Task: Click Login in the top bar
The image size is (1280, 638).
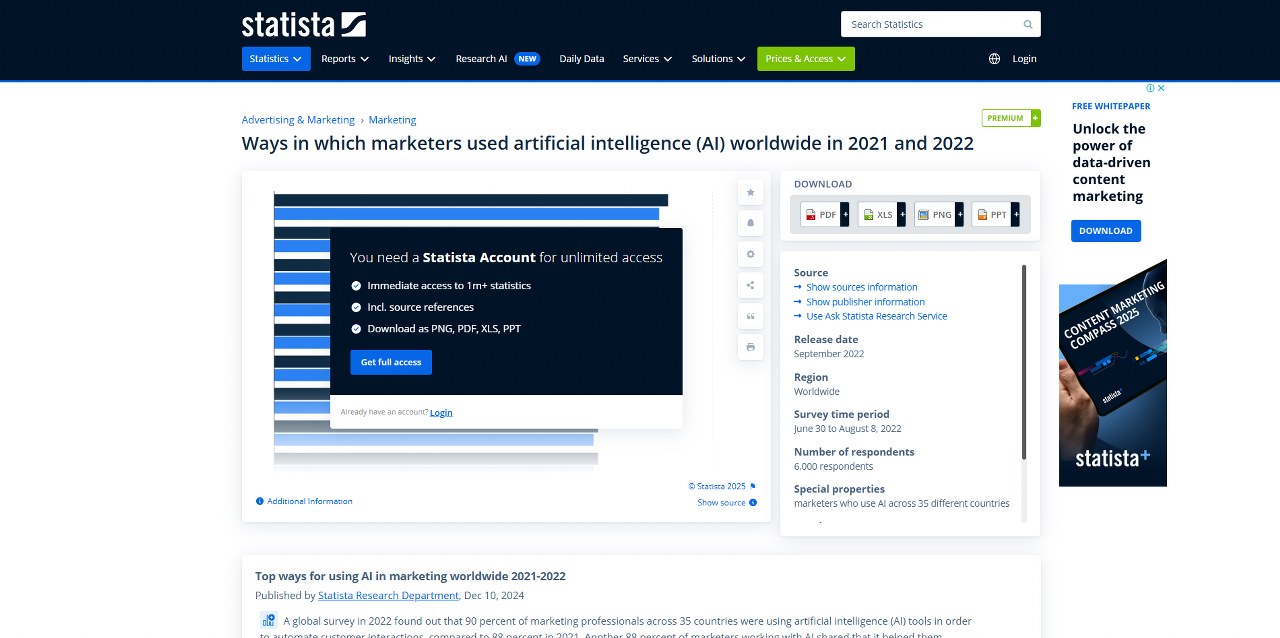Action: click(1024, 59)
